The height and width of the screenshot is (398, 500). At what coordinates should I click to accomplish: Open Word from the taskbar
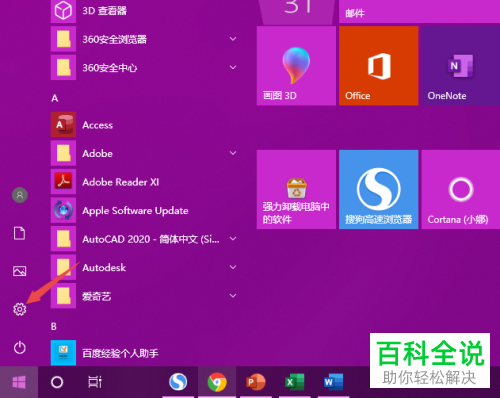pyautogui.click(x=333, y=382)
